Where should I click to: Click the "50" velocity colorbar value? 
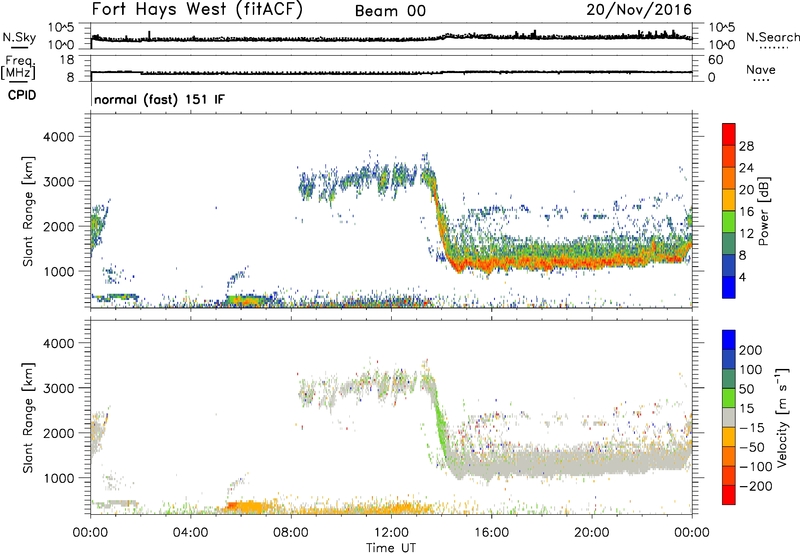(x=746, y=389)
